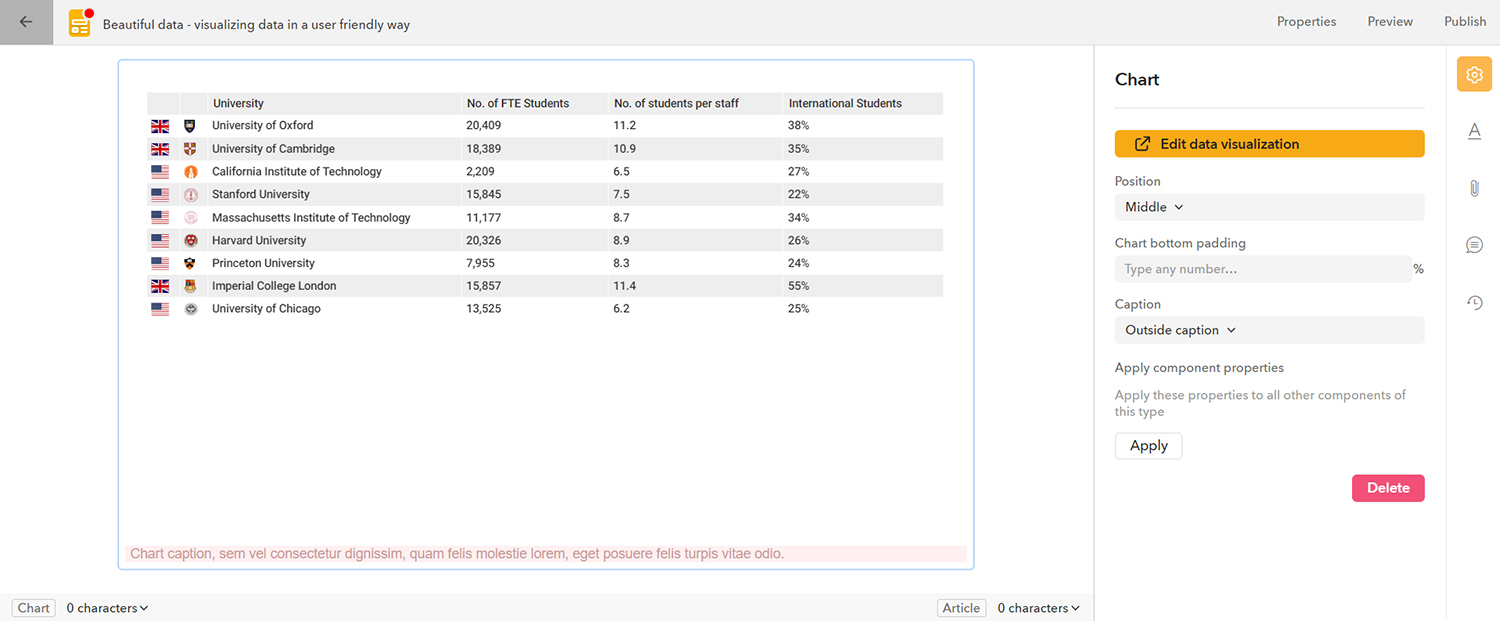Screen dimensions: 1500x621
Task: Click the University of Oxford crest icon
Action: 191,126
